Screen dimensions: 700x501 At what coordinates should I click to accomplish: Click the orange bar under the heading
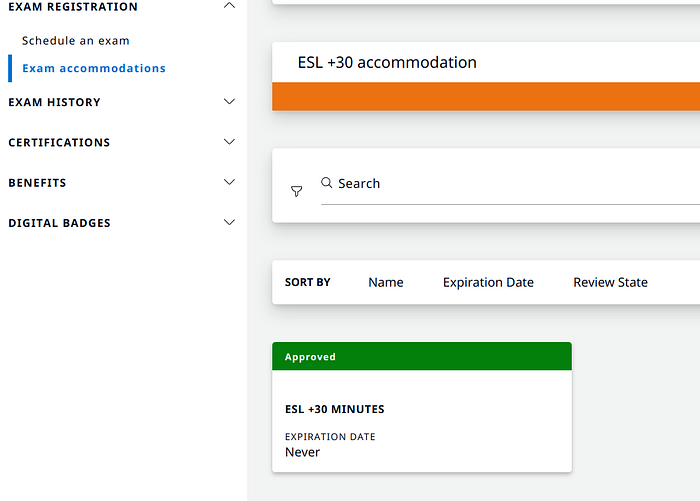485,96
